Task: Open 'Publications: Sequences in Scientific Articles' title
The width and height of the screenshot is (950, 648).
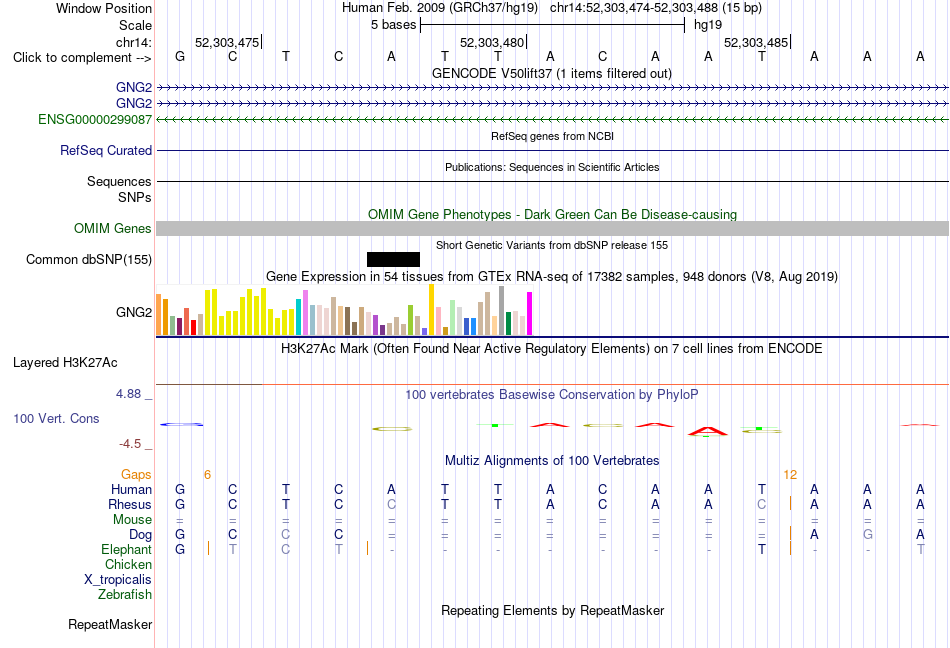Action: (552, 167)
